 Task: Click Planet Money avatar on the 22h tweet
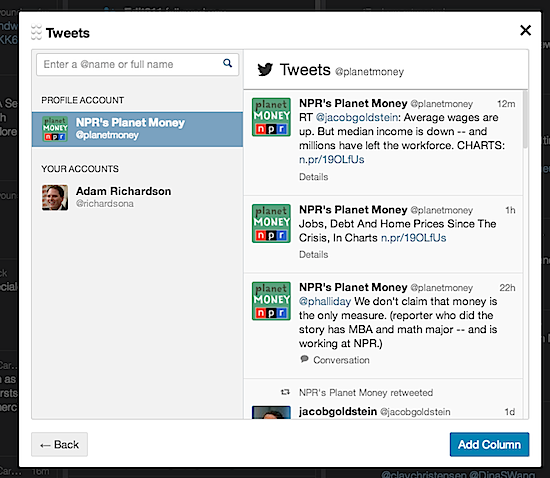tap(271, 301)
